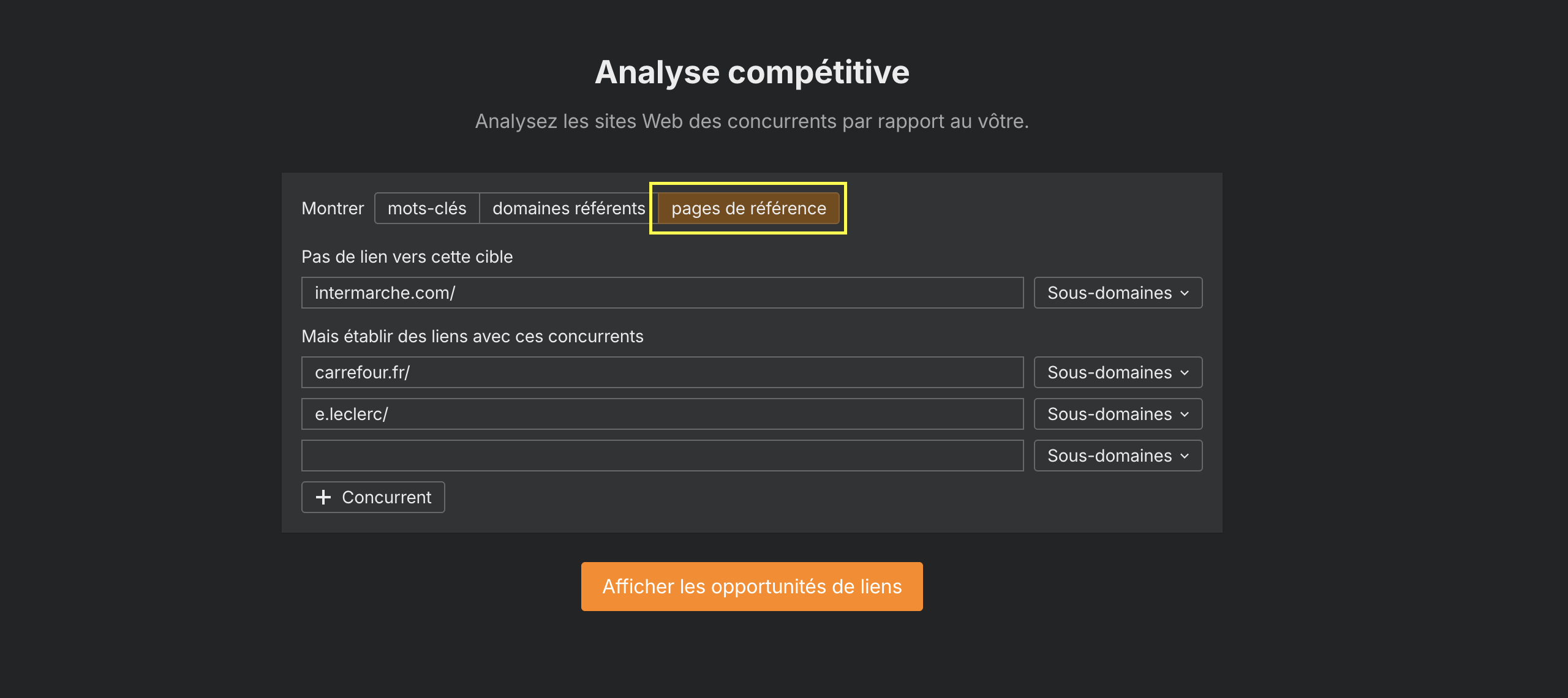Switch to the domaines référents tab
The height and width of the screenshot is (698, 1568).
coord(567,208)
